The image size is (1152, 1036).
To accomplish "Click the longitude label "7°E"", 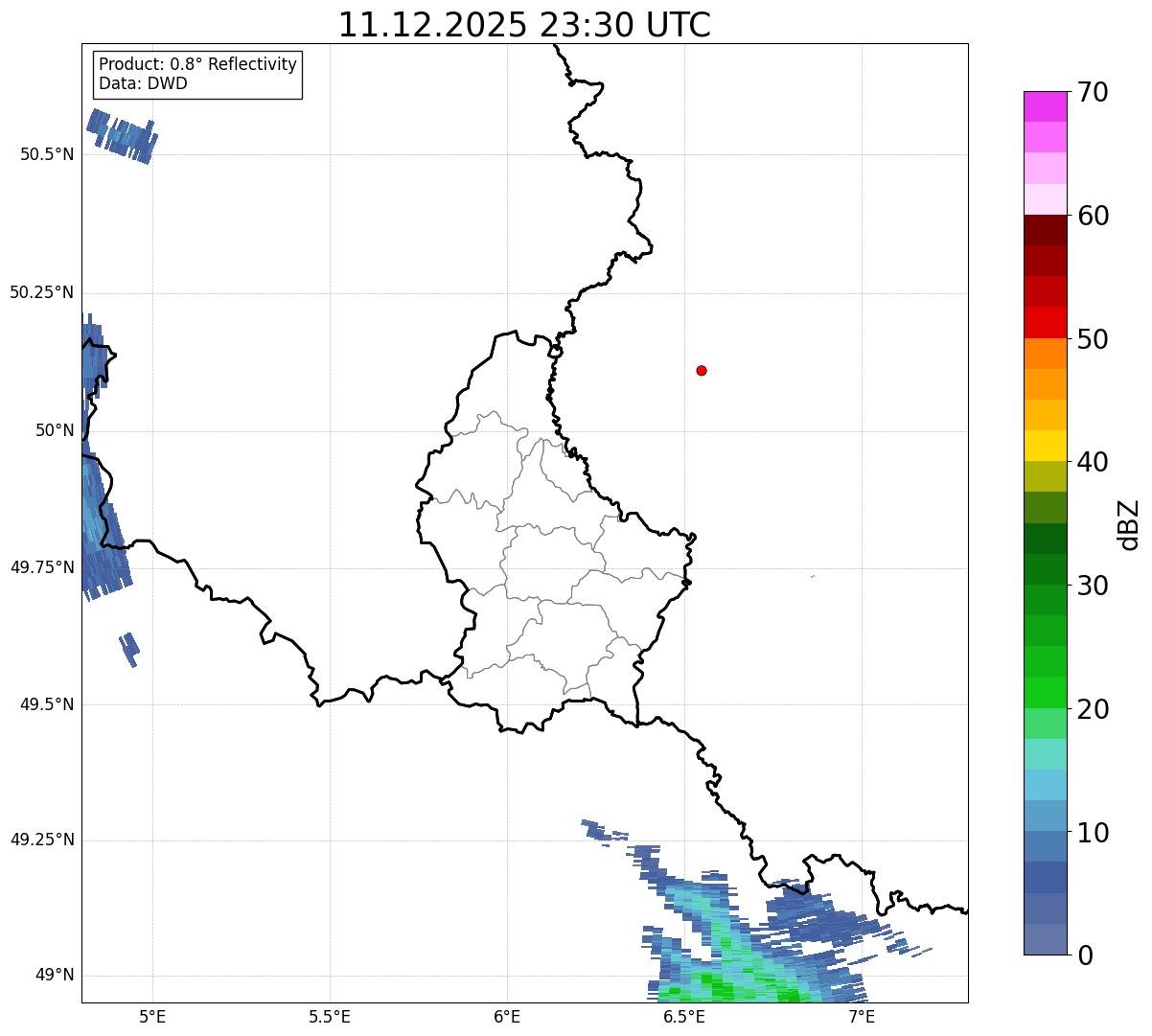I will tap(863, 1016).
